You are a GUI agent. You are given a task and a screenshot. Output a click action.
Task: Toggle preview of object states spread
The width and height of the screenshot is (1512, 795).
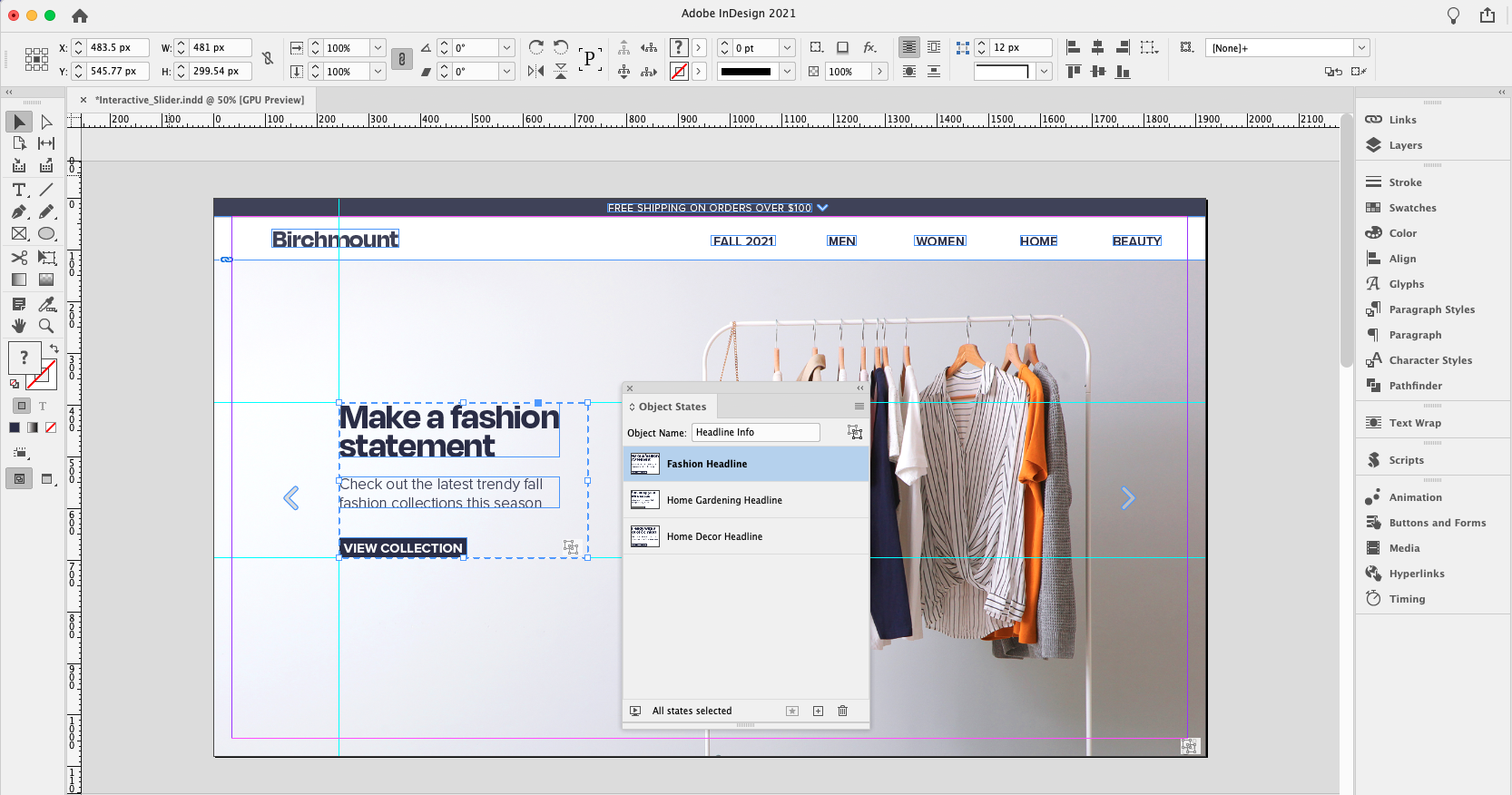[635, 711]
